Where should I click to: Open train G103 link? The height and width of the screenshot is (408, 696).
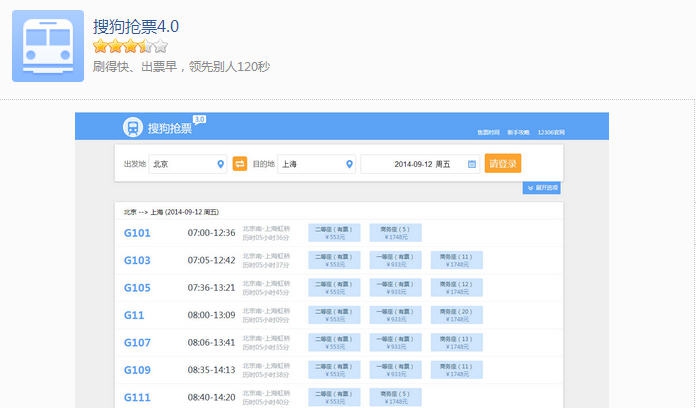point(137,261)
